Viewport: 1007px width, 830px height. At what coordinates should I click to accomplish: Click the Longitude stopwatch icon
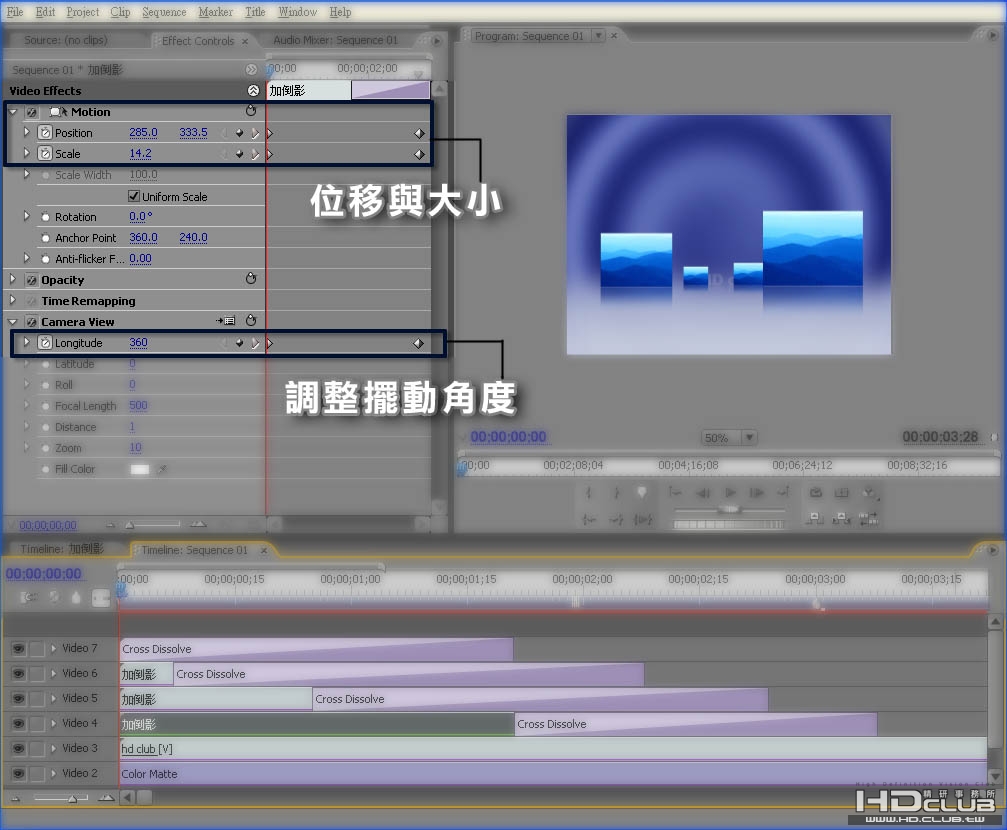[x=45, y=343]
